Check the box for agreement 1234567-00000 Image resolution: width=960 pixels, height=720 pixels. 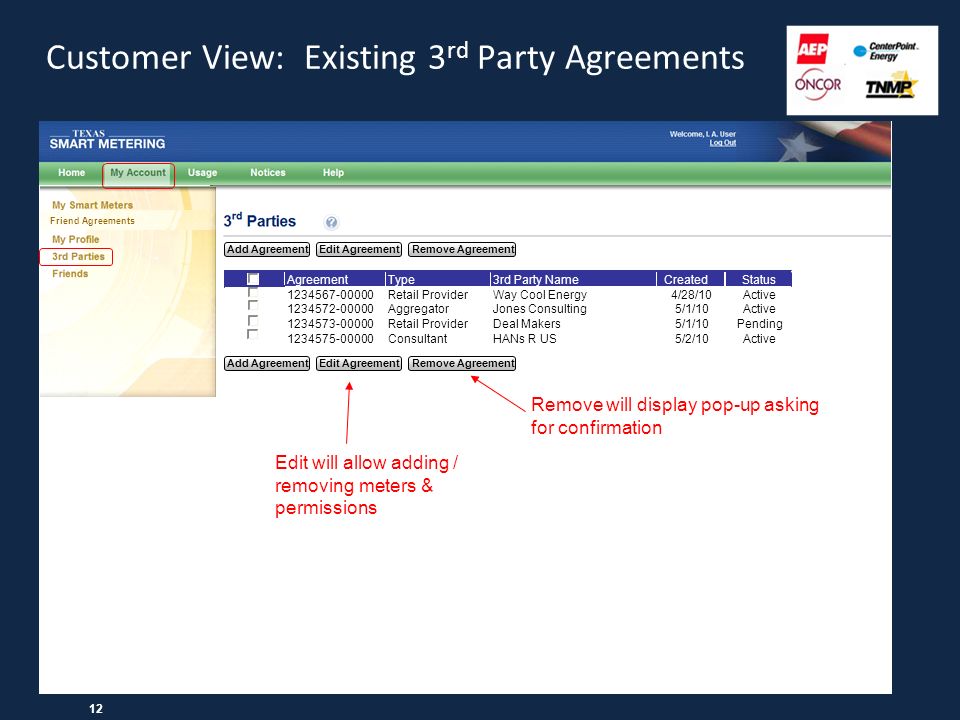[252, 293]
